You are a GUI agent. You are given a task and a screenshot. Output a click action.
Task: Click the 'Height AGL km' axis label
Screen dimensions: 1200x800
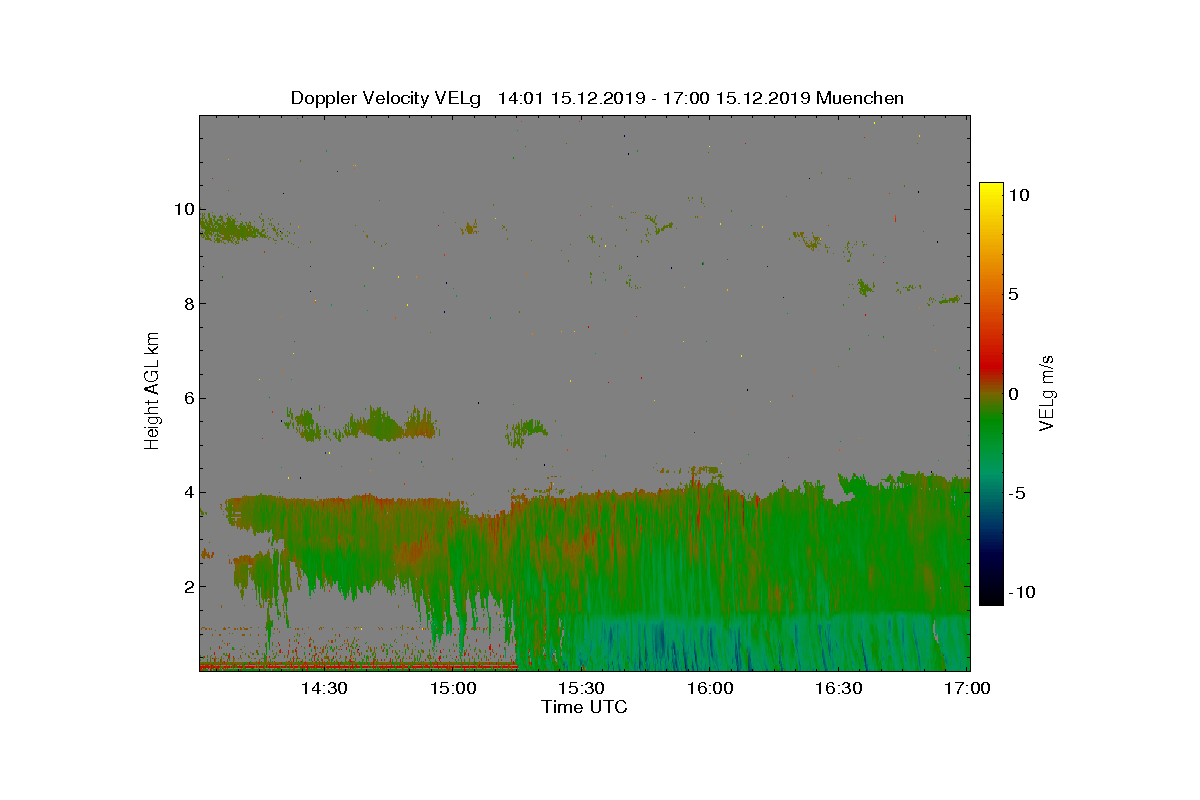152,390
